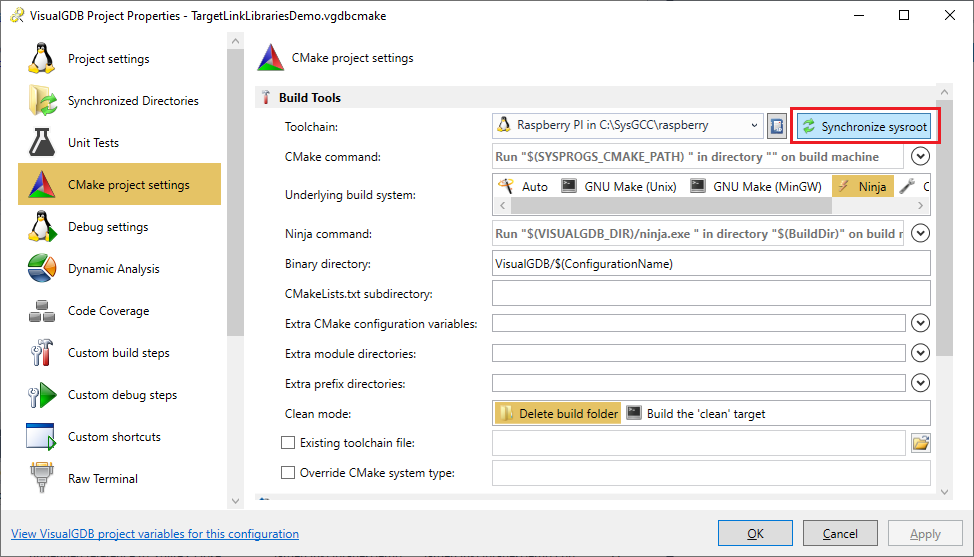The width and height of the screenshot is (974, 557).
Task: Click the Raw Terminal serial connector icon
Action: click(42, 478)
